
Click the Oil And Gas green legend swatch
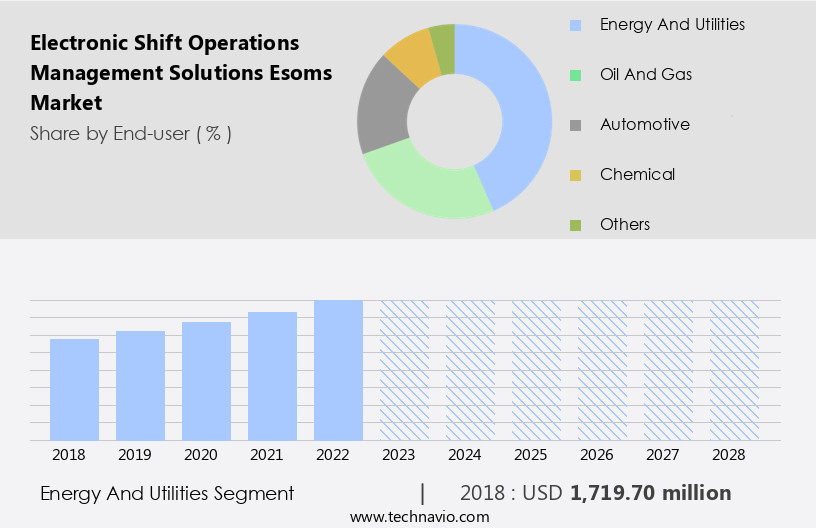(575, 75)
